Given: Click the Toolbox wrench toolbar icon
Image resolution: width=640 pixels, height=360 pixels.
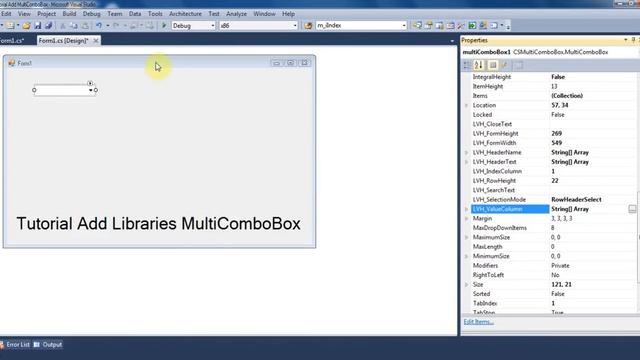Looking at the screenshot, I should pyautogui.click(x=461, y=26).
